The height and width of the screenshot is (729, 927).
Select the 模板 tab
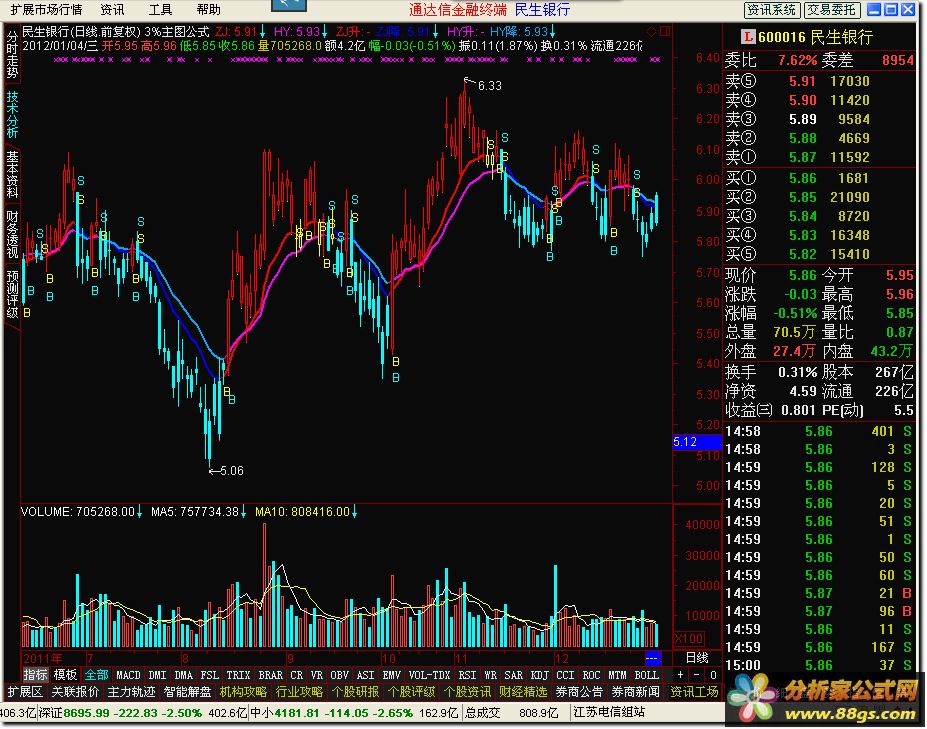pyautogui.click(x=65, y=675)
